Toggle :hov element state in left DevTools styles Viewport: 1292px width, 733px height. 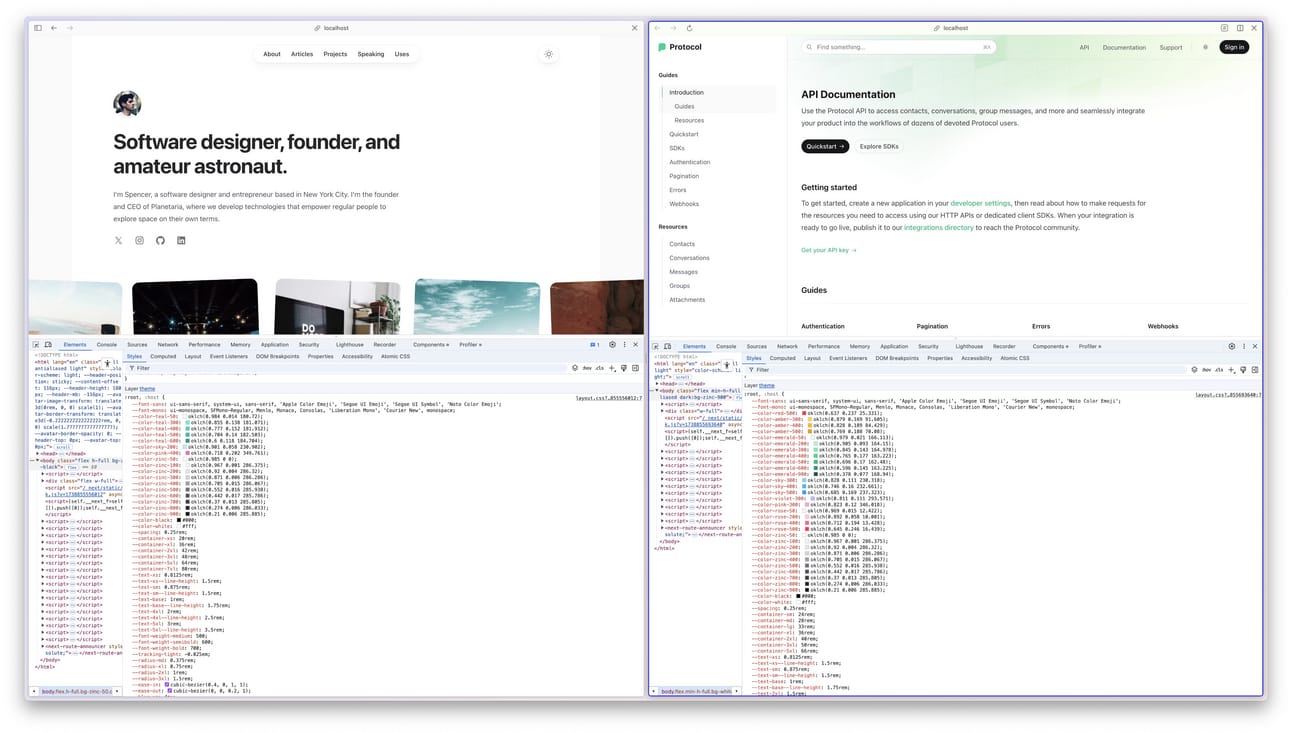tap(587, 368)
